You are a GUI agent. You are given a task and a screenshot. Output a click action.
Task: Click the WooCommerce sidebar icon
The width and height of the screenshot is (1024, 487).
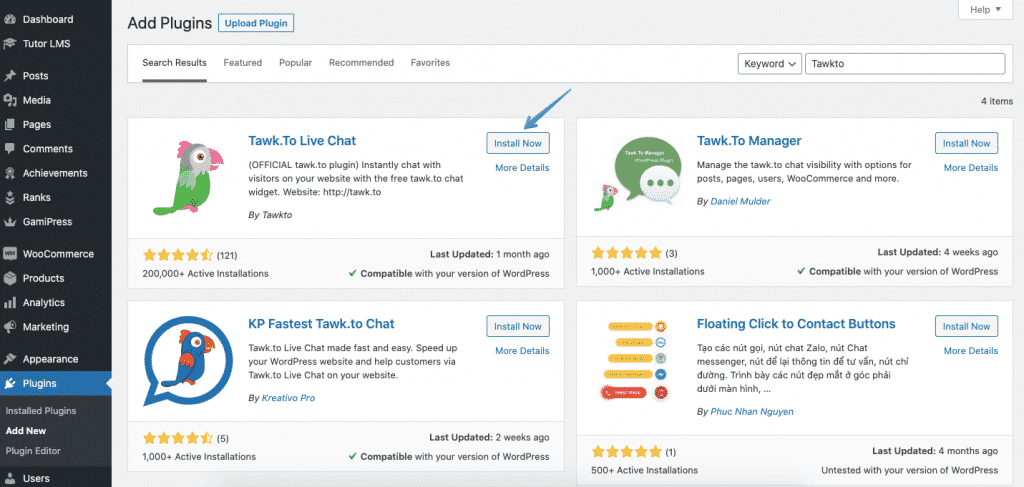coord(10,254)
